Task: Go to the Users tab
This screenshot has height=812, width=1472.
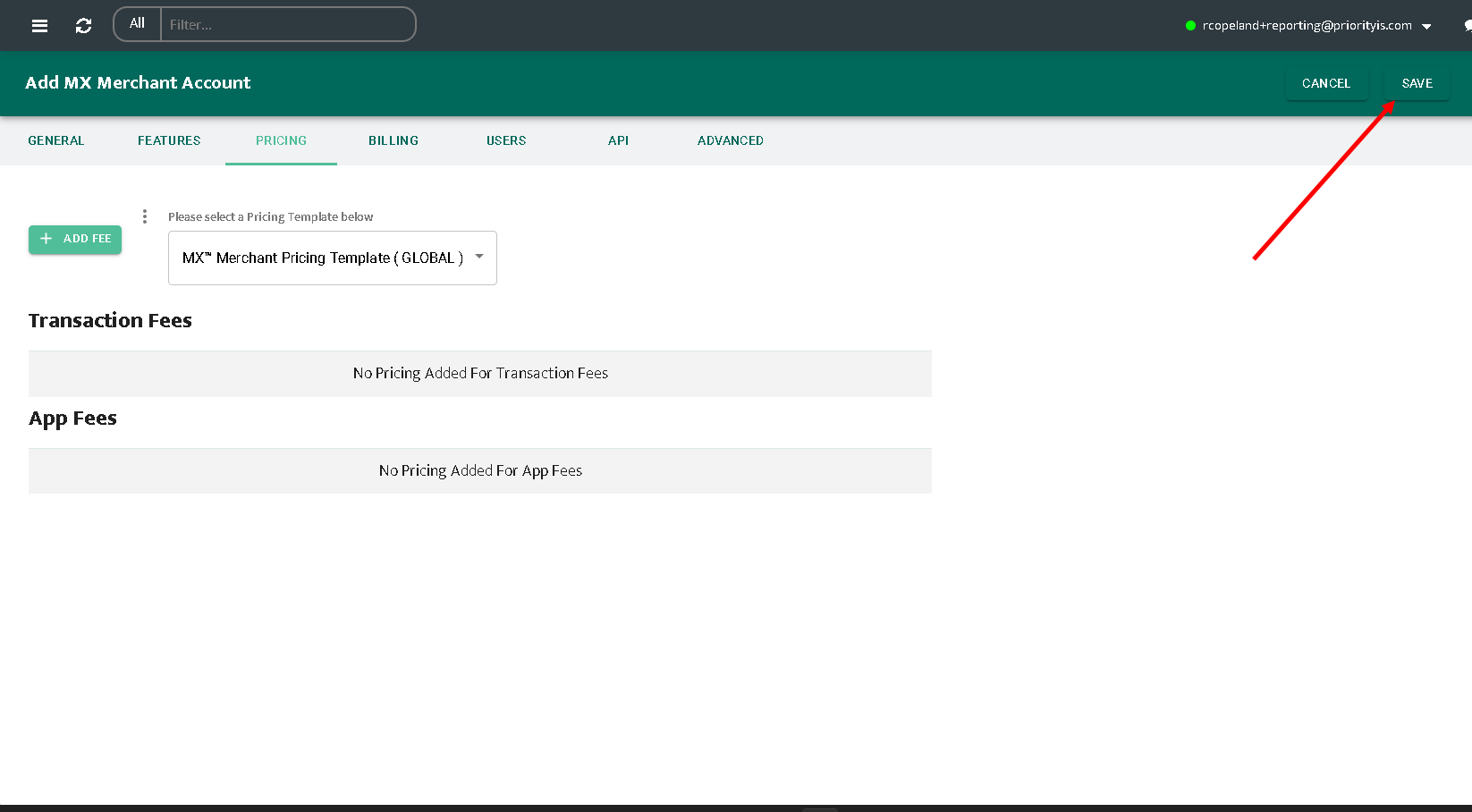Action: coord(506,140)
